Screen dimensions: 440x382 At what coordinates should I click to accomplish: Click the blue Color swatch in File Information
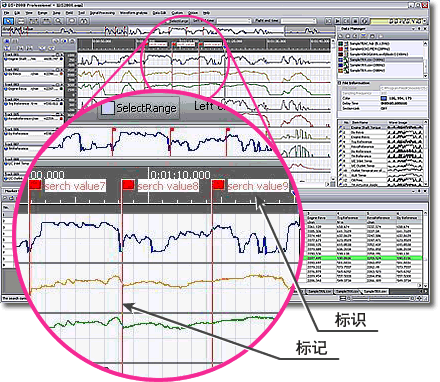click(384, 98)
